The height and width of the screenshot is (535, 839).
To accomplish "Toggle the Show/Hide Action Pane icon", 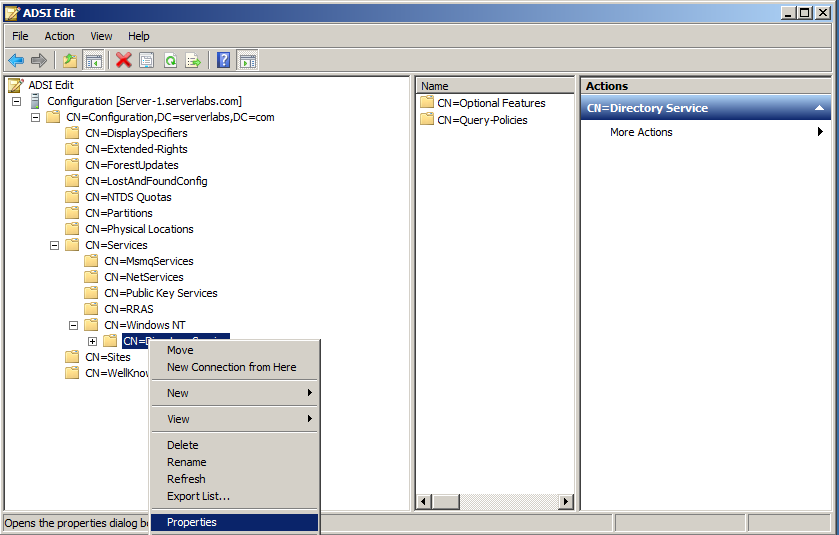I will pyautogui.click(x=247, y=60).
